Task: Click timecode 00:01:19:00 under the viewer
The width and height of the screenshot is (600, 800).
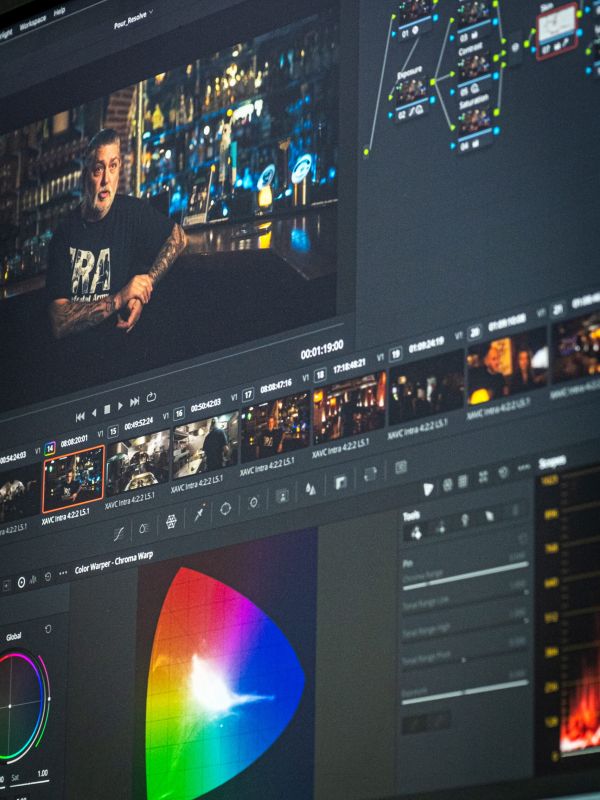Action: click(321, 350)
